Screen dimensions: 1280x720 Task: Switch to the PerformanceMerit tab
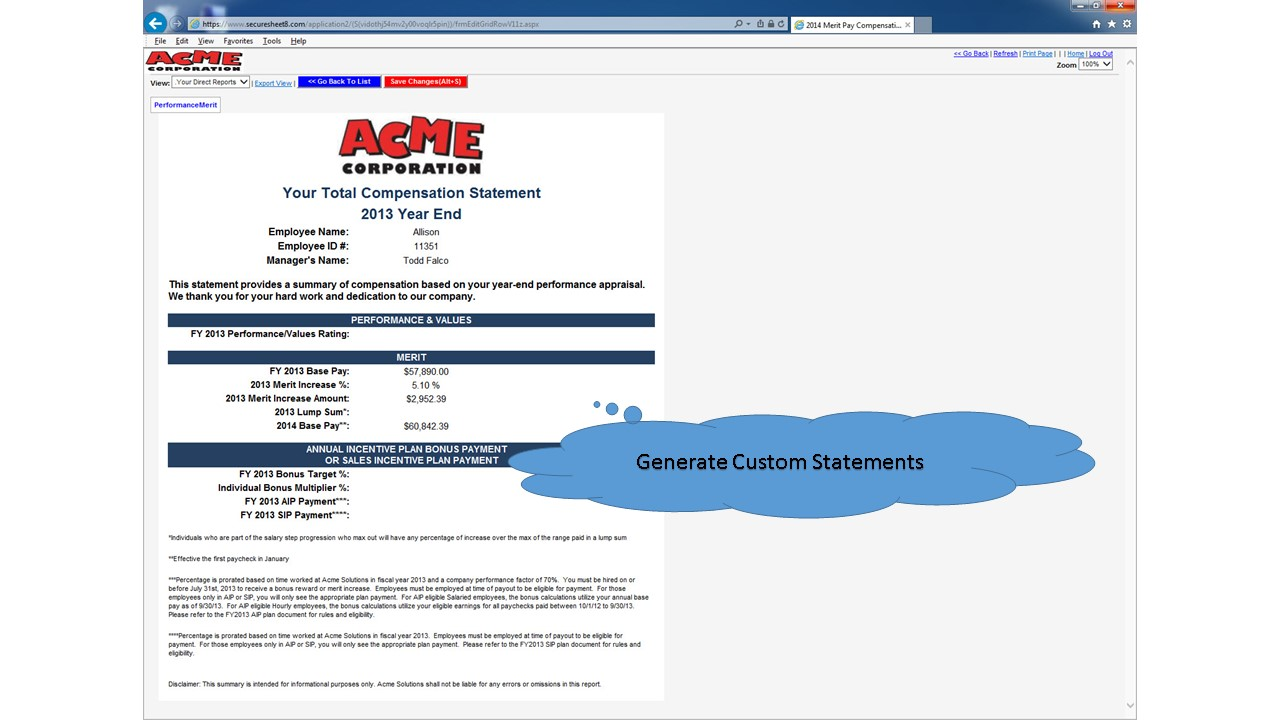click(185, 105)
